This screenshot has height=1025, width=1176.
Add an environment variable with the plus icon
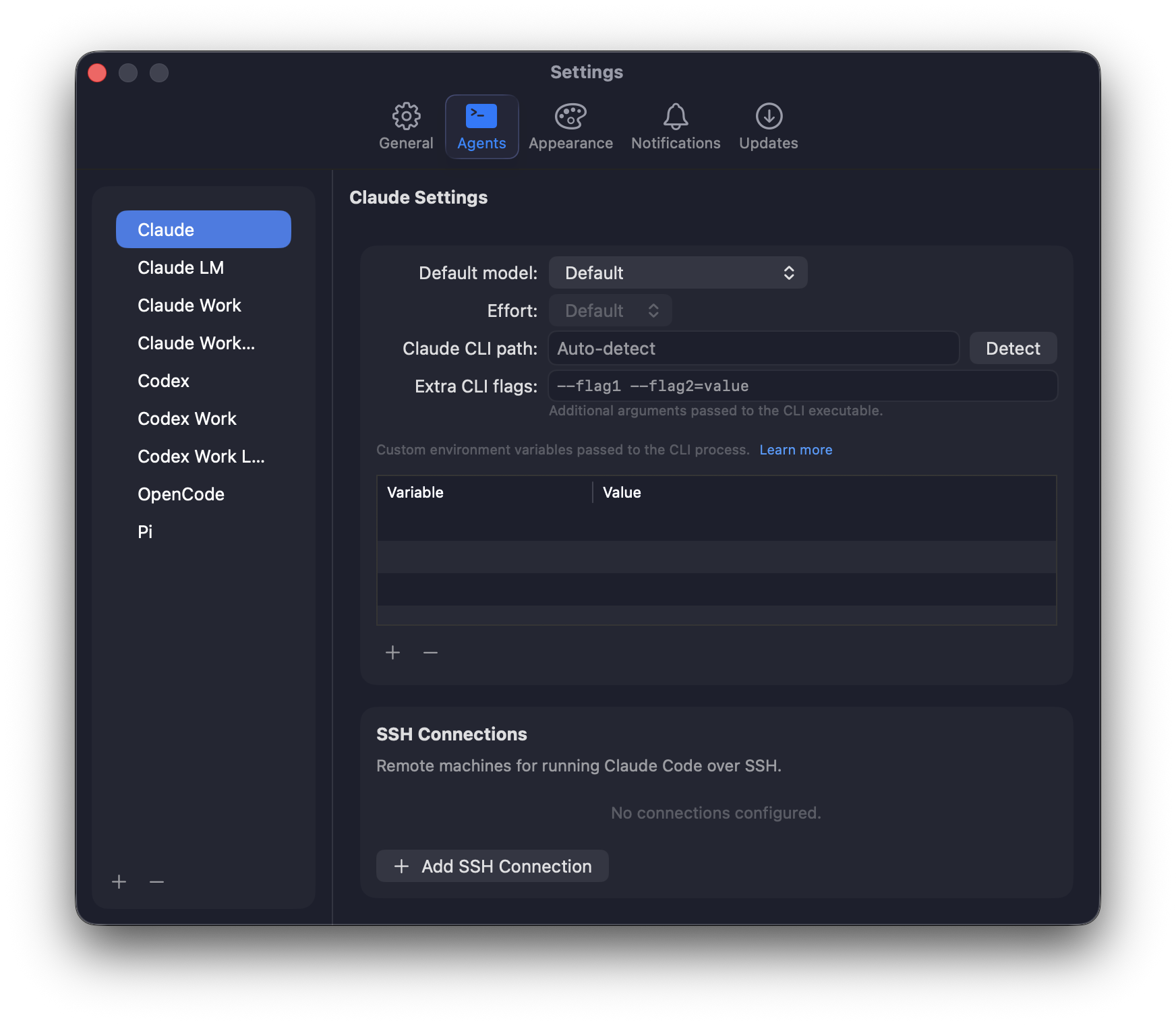[392, 652]
